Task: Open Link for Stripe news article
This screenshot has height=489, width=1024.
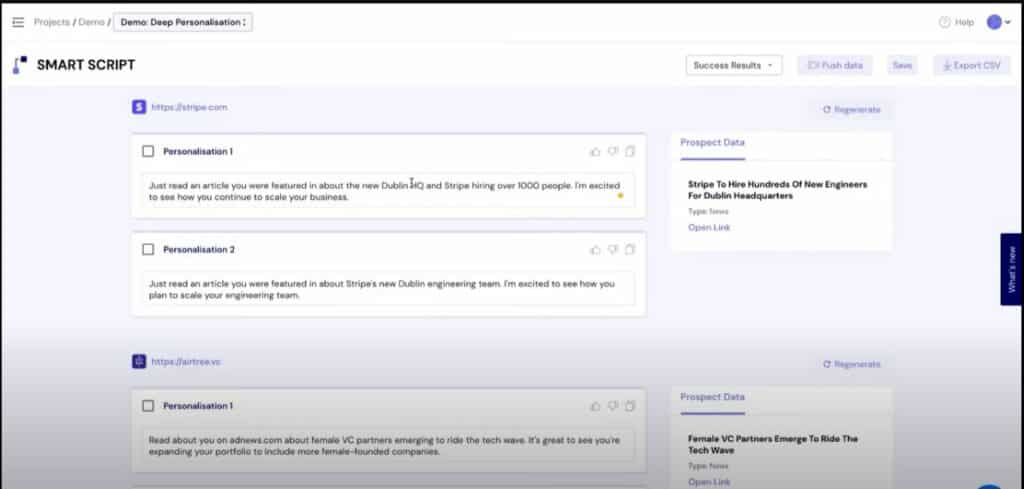Action: pos(709,227)
